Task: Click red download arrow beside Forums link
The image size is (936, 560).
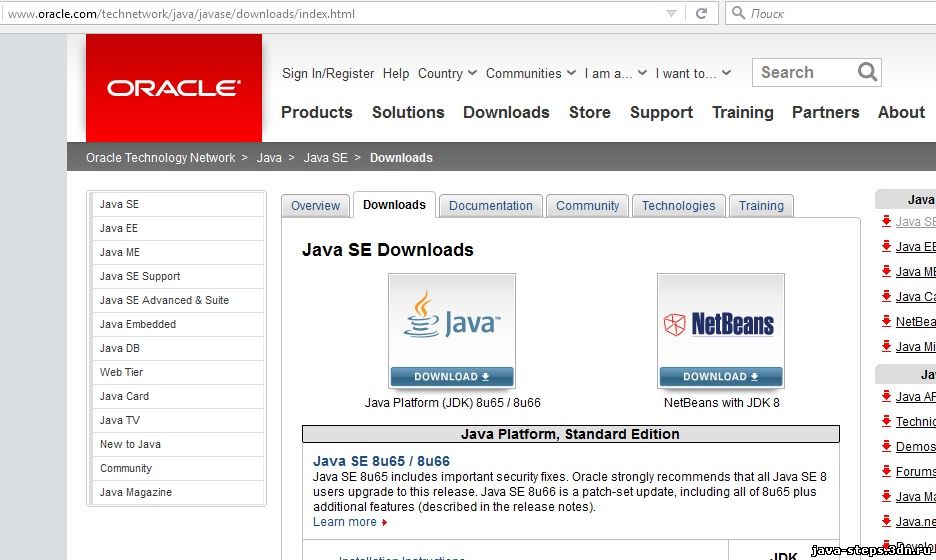Action: (x=886, y=471)
